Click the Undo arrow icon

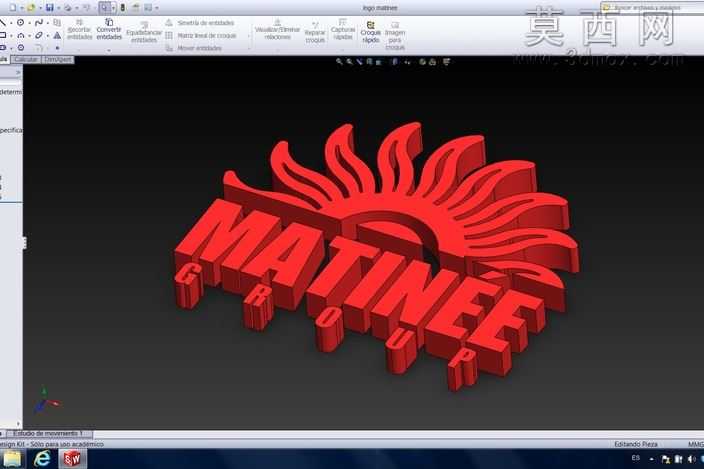click(87, 8)
